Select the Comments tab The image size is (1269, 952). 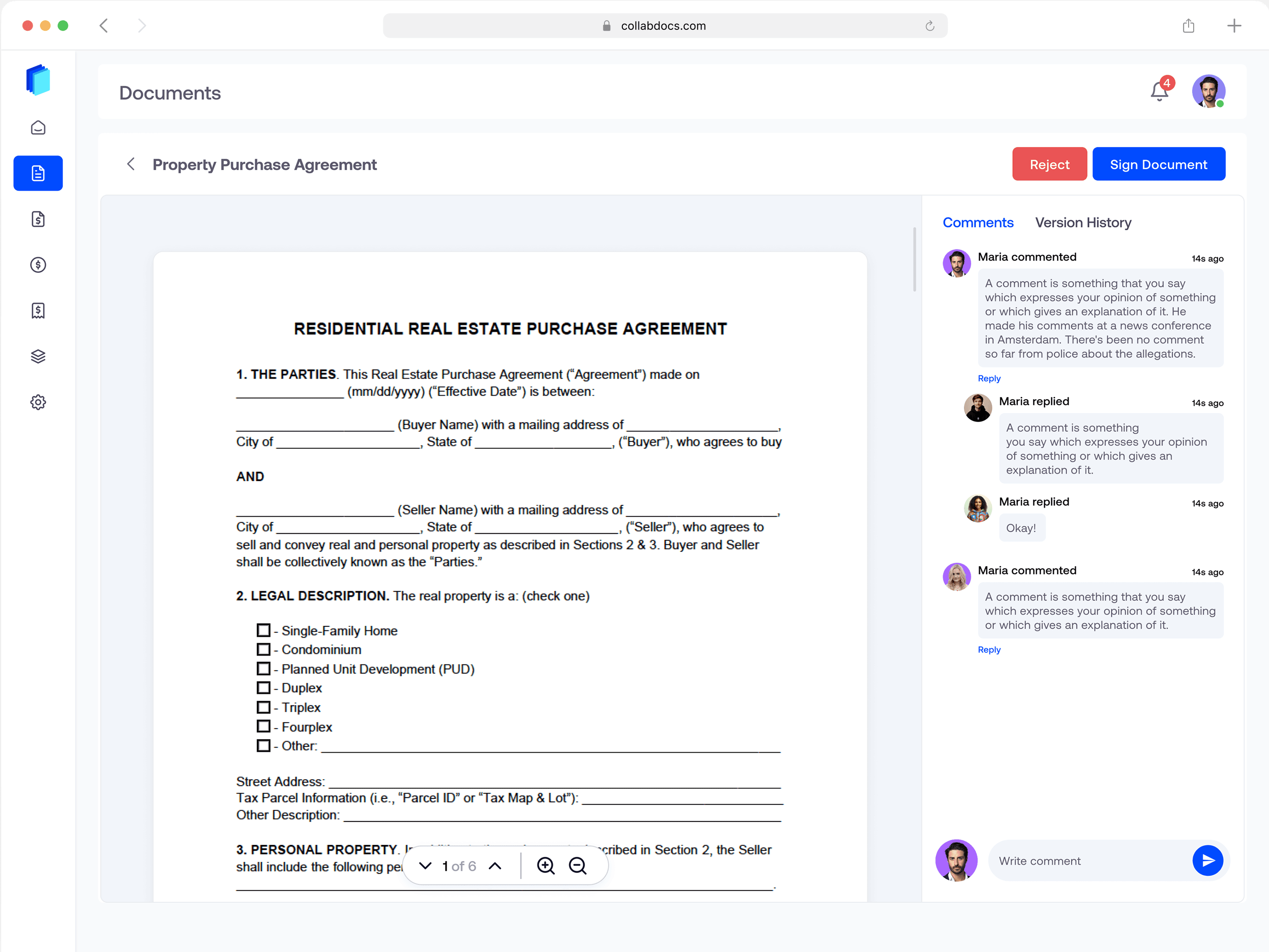(978, 222)
